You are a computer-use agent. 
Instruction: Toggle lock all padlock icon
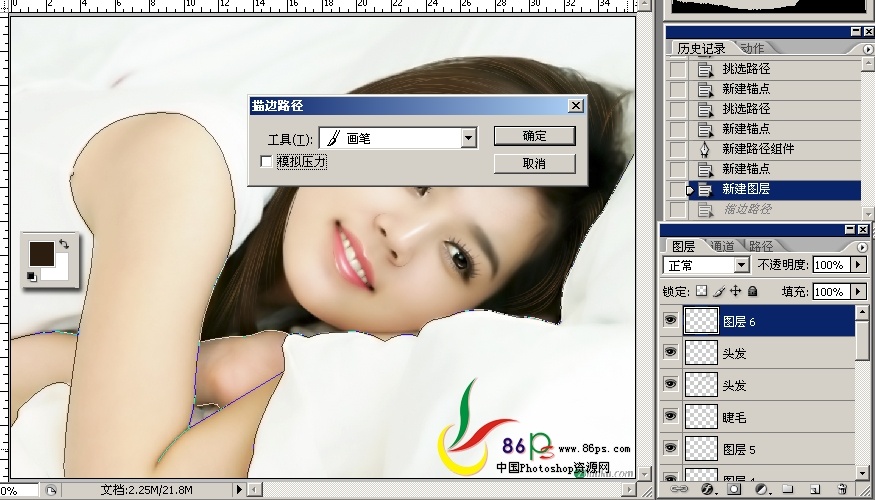click(x=752, y=291)
